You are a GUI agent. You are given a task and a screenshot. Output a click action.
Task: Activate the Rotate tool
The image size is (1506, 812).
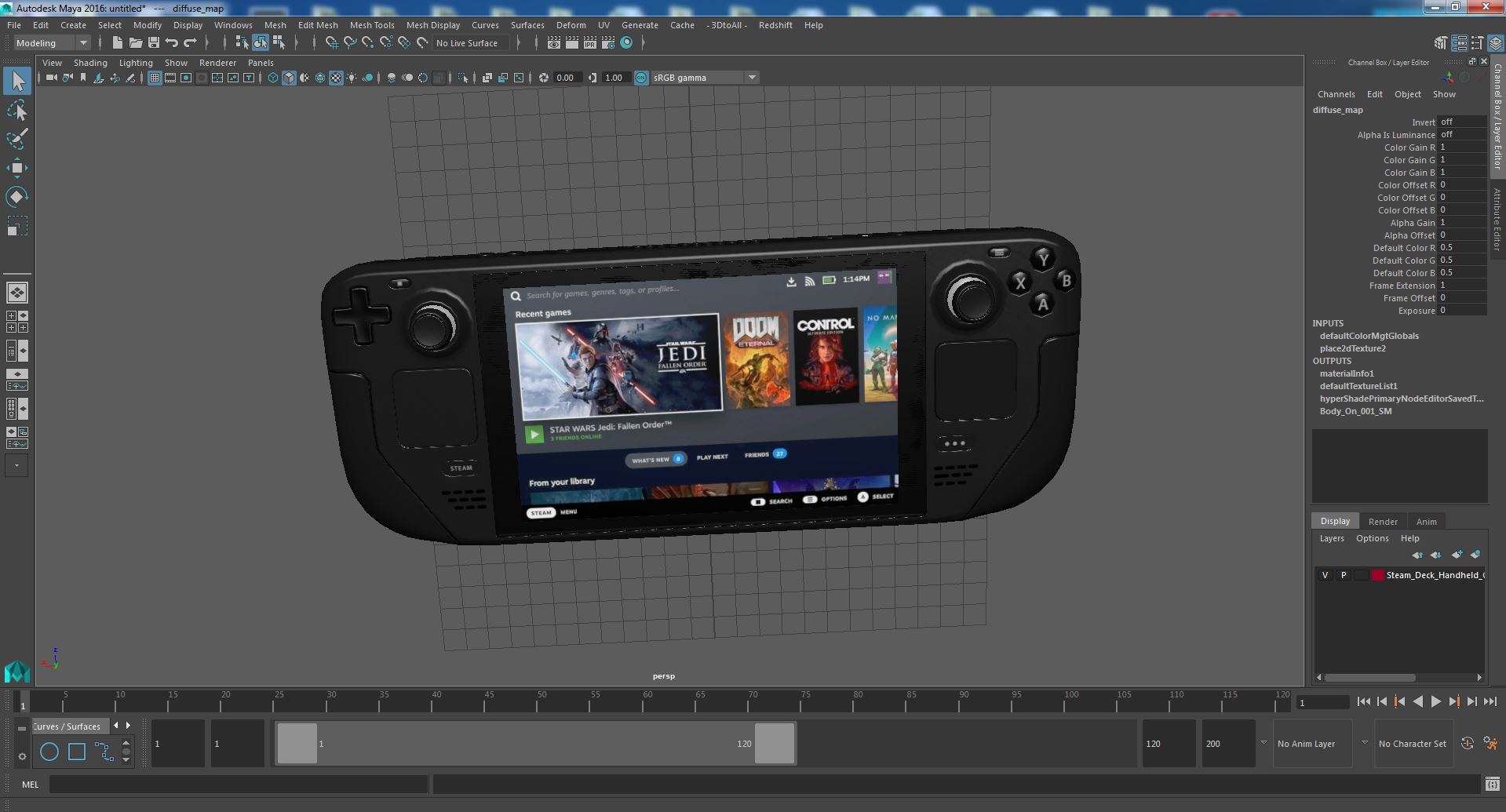coord(17,196)
